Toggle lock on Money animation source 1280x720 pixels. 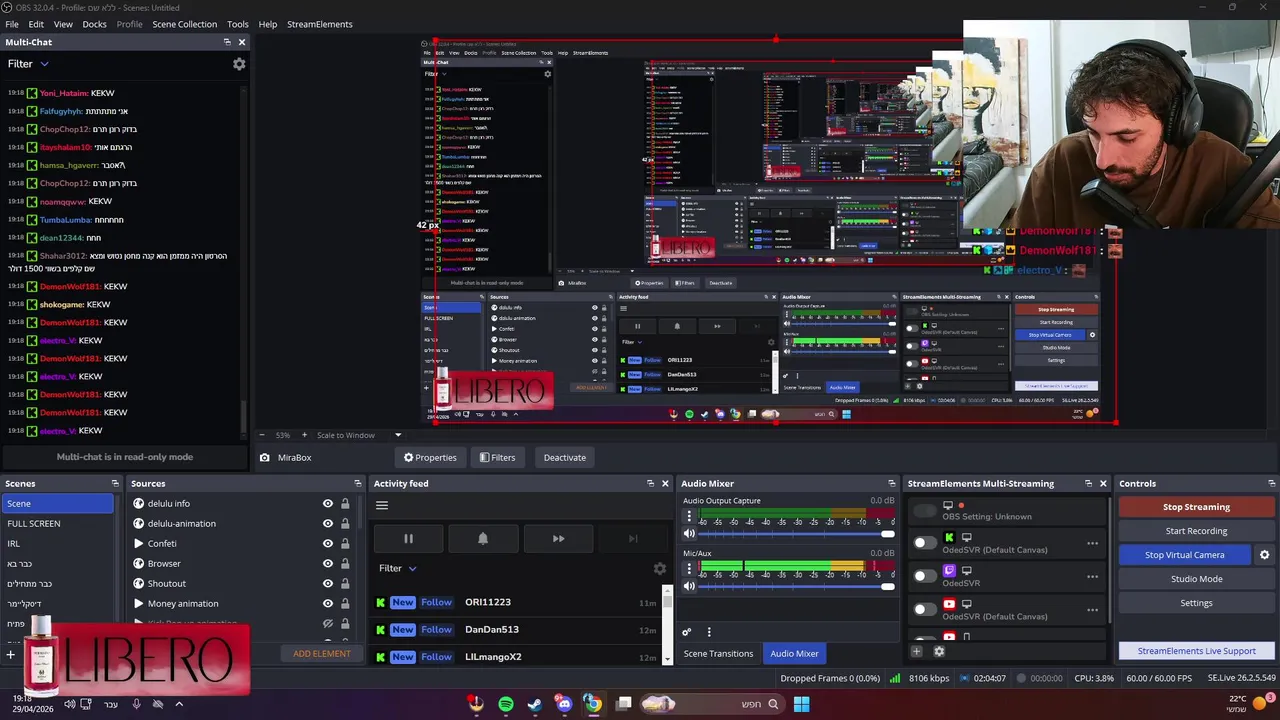345,603
